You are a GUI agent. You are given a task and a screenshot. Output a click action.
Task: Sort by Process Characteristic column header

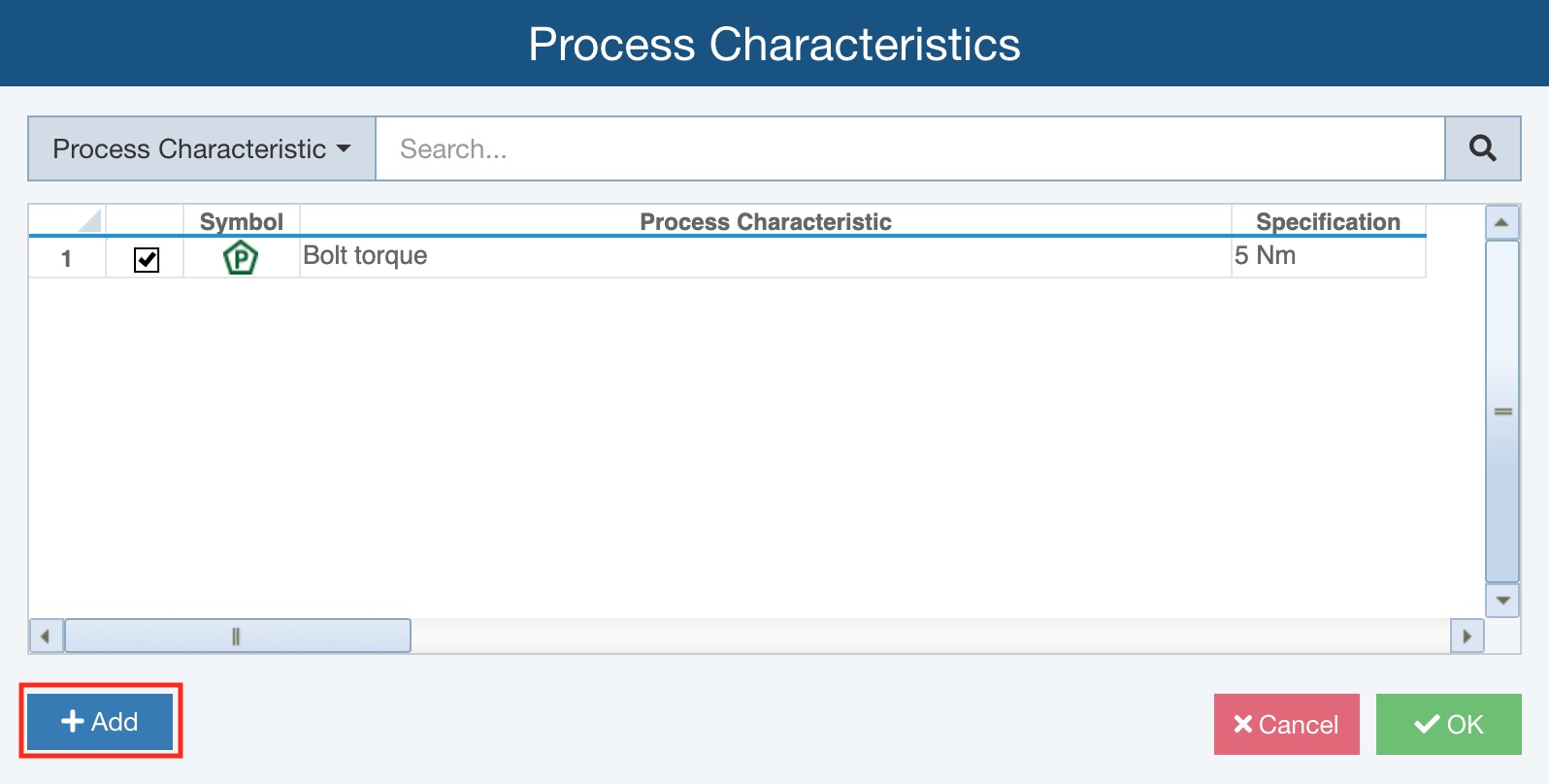[765, 221]
